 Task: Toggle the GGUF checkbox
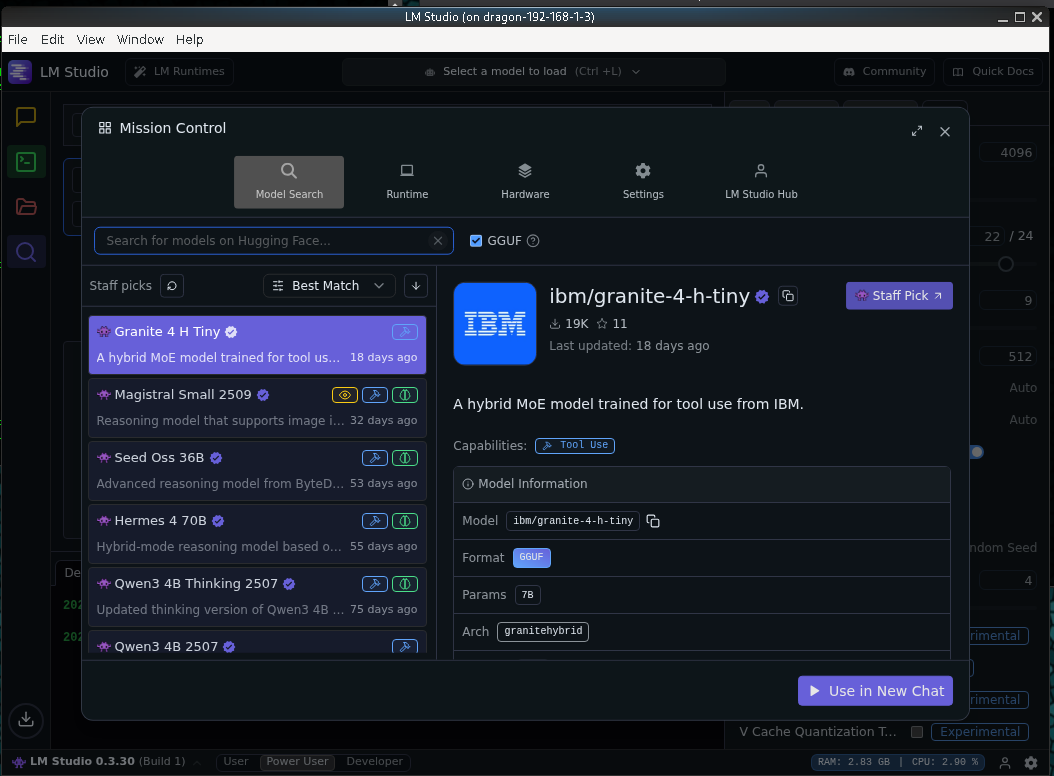pos(476,241)
